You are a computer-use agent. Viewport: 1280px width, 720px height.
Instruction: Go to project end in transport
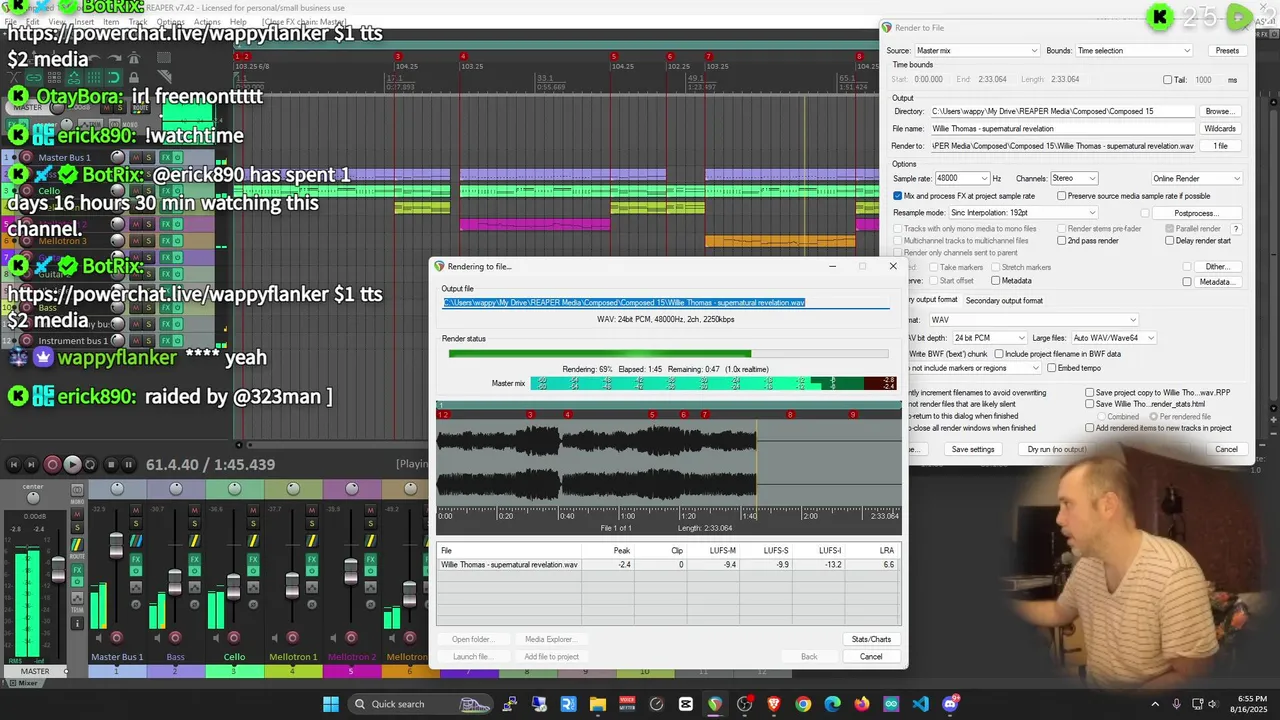[32, 464]
